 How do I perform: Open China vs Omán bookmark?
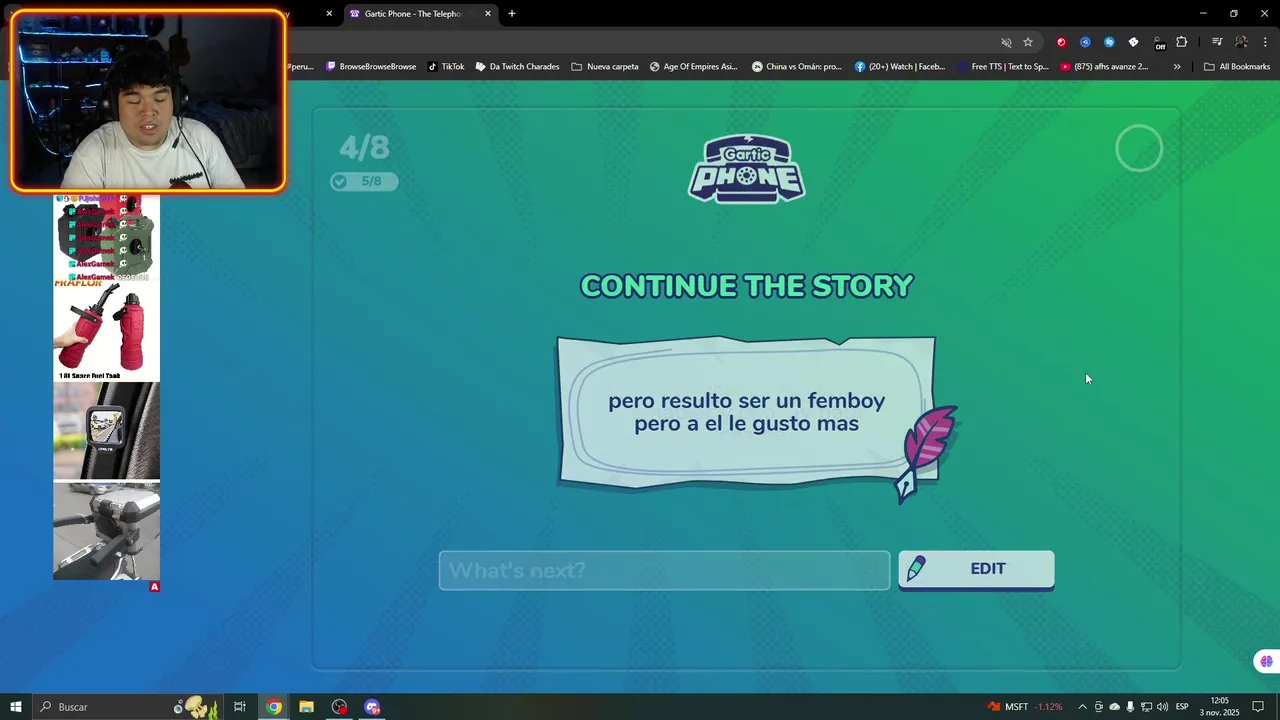(x=796, y=67)
